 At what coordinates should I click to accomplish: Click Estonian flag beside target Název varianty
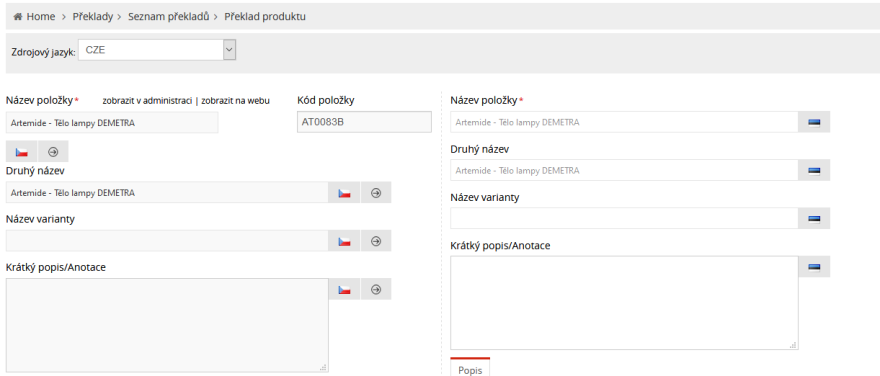point(814,218)
